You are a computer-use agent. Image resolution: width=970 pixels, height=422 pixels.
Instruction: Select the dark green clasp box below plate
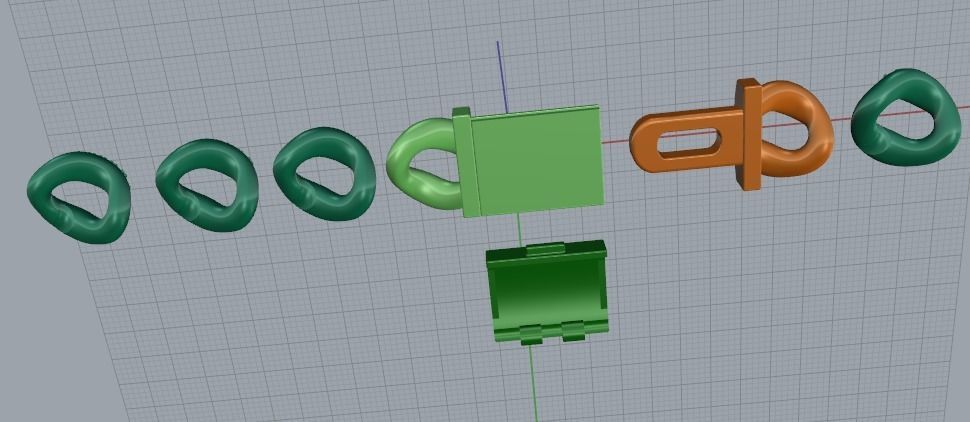547,291
